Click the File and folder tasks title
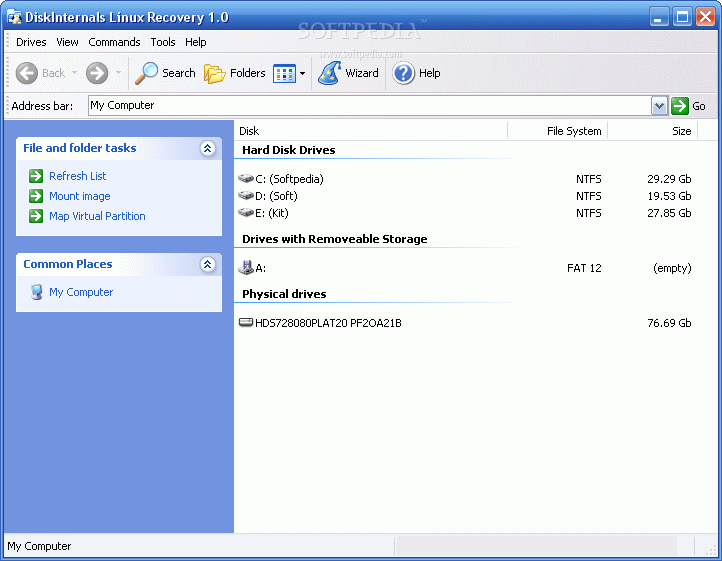The image size is (722, 561). [x=80, y=148]
